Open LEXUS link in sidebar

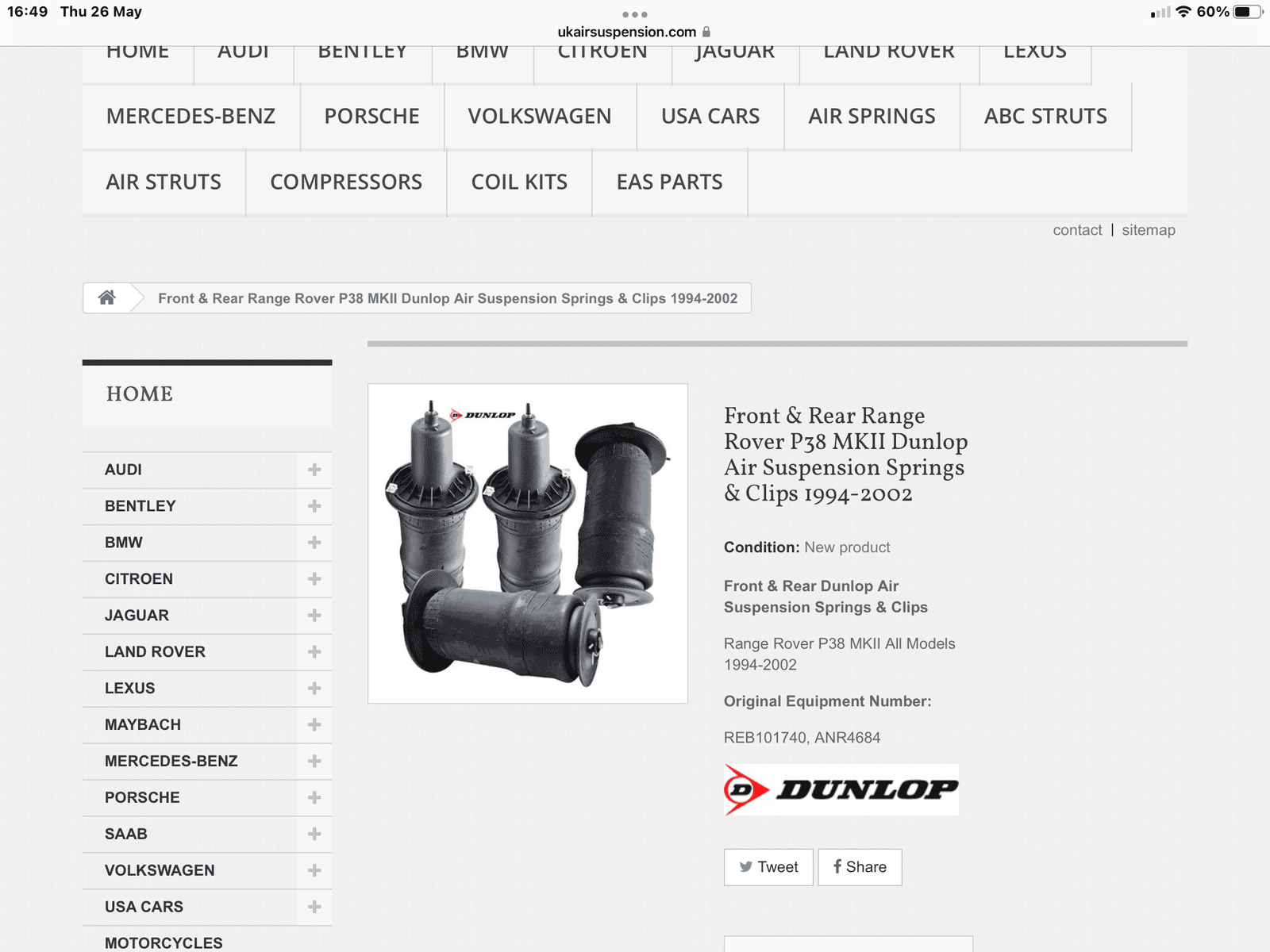(130, 689)
